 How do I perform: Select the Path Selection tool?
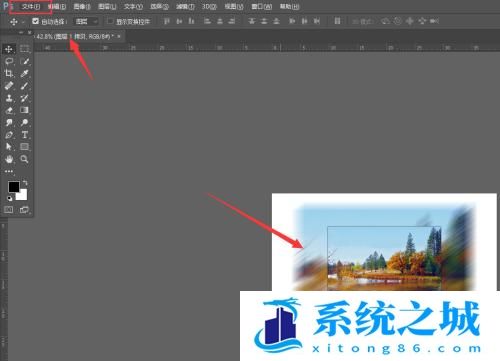pyautogui.click(x=9, y=147)
